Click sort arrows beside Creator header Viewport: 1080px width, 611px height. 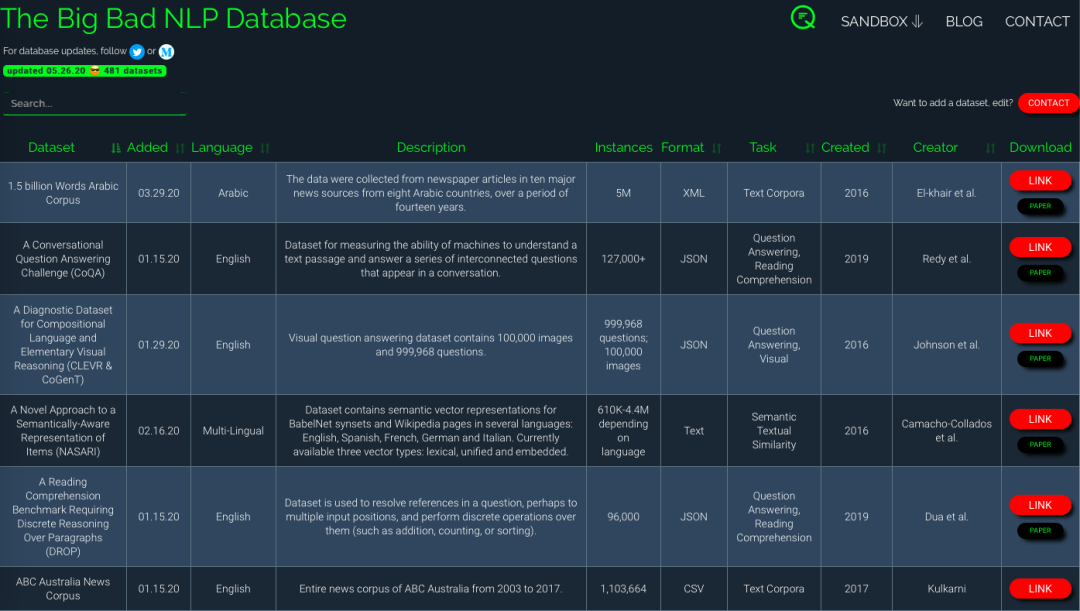point(990,148)
